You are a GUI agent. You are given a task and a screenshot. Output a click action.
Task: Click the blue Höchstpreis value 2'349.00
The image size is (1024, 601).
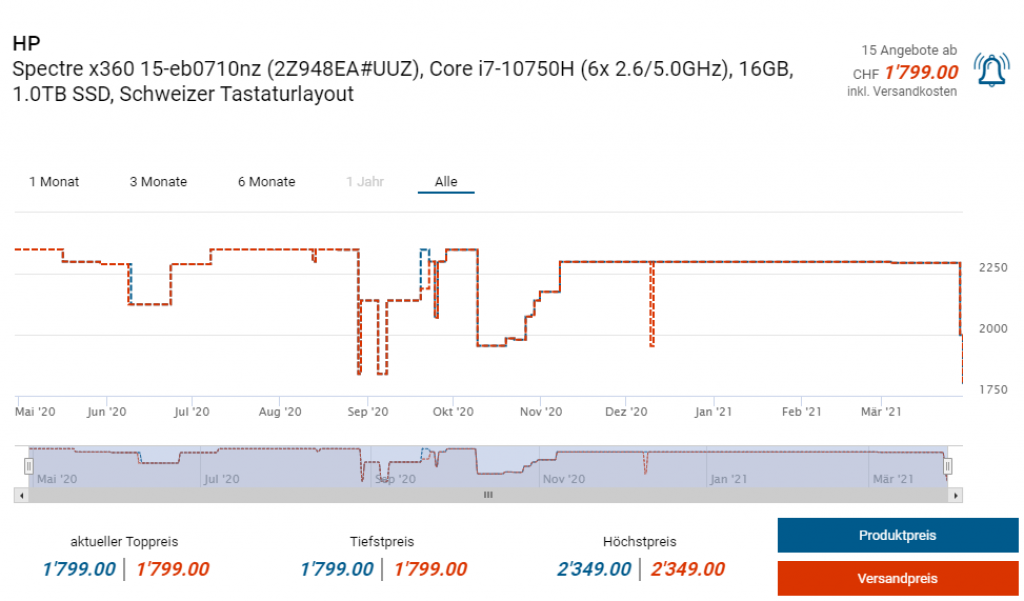pos(594,569)
